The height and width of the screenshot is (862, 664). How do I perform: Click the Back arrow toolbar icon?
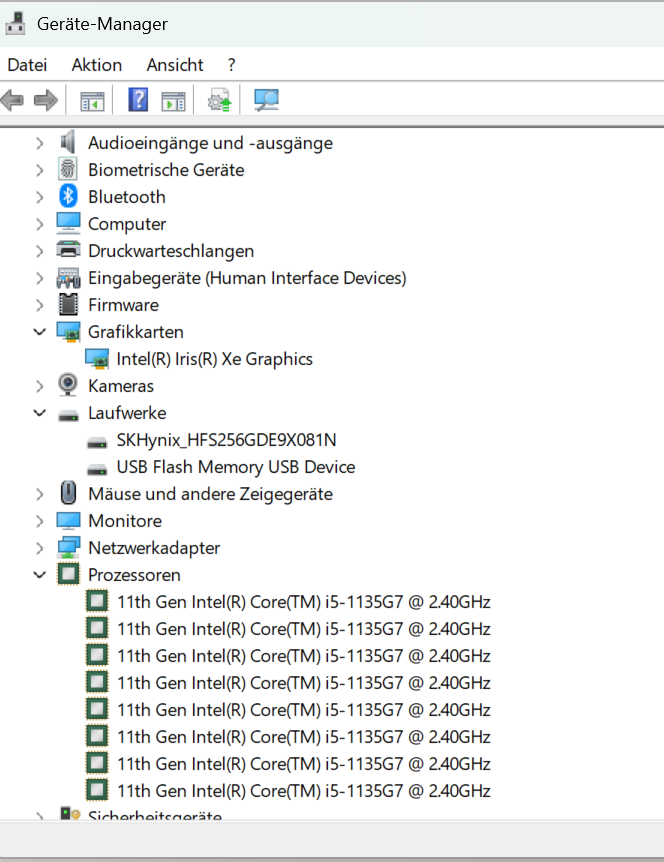click(x=12, y=100)
